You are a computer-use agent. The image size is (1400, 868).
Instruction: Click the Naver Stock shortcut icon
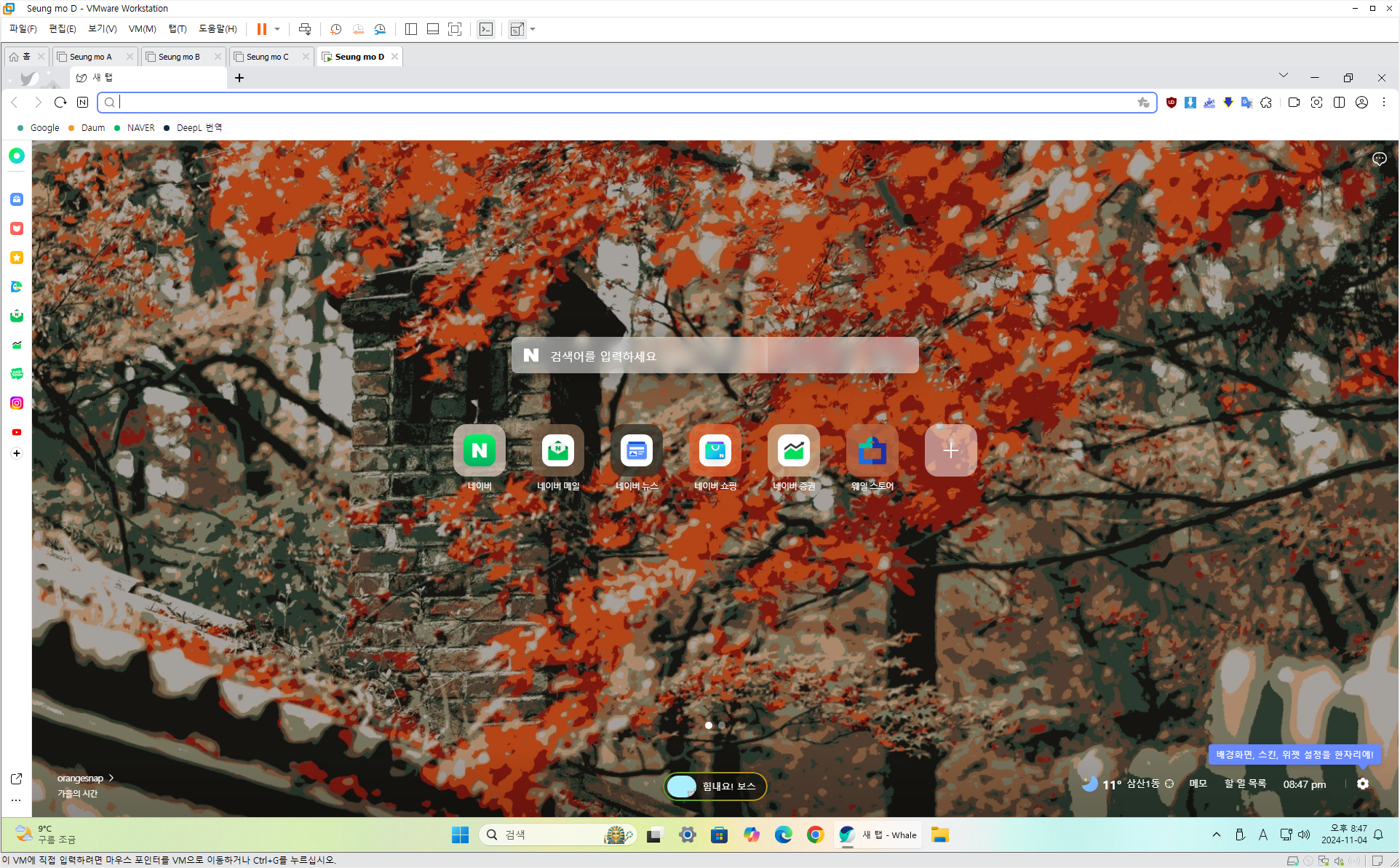pyautogui.click(x=793, y=451)
